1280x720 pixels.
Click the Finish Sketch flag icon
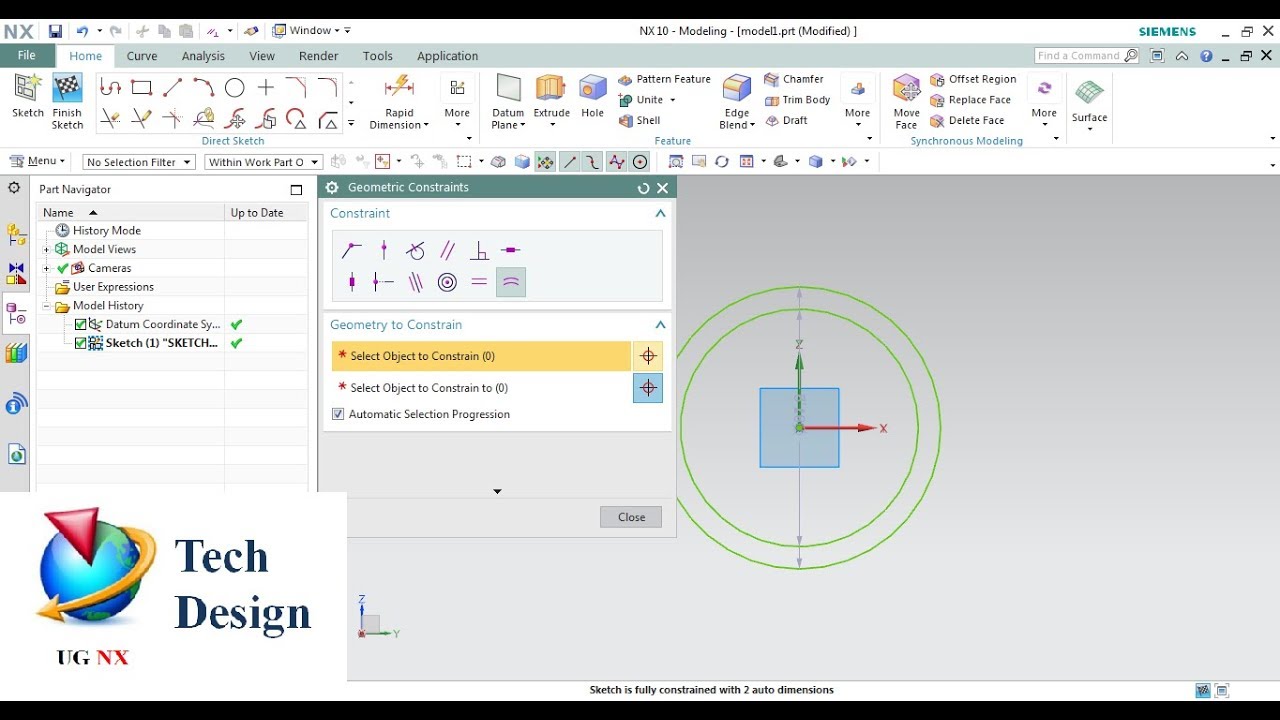click(67, 89)
